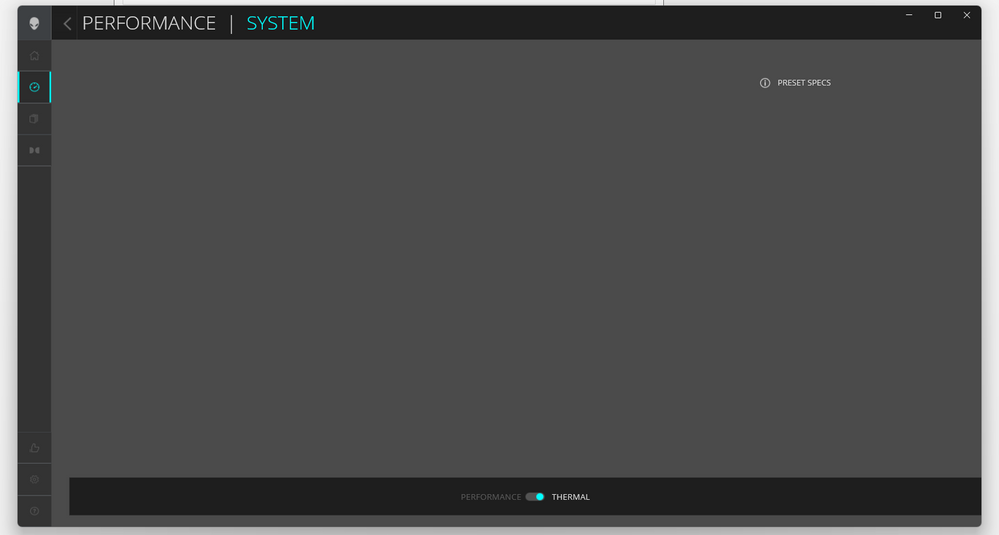Image resolution: width=999 pixels, height=535 pixels.
Task: Open Help via question mark icon
Action: pos(34,511)
